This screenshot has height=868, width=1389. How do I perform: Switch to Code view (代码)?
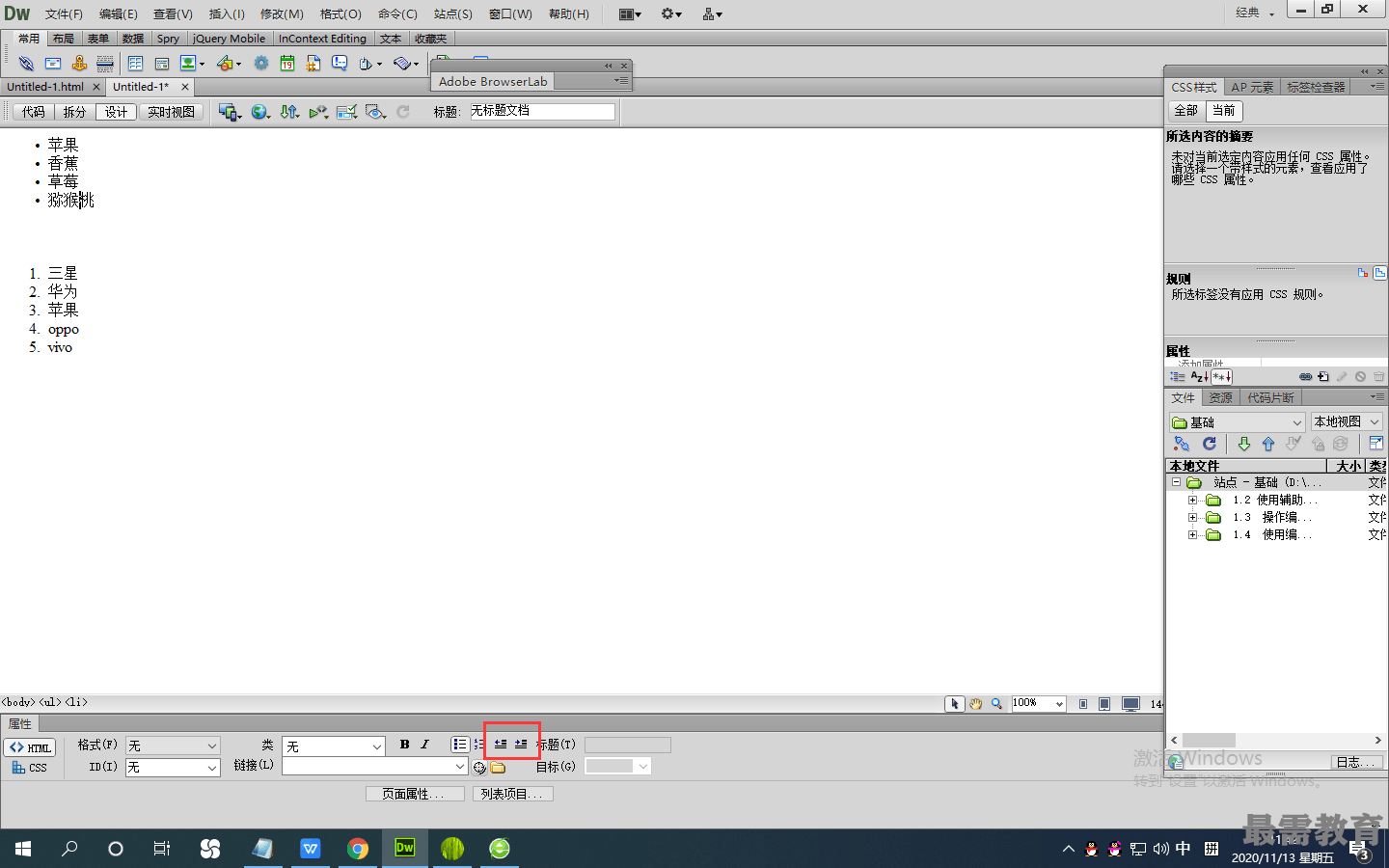pyautogui.click(x=34, y=112)
